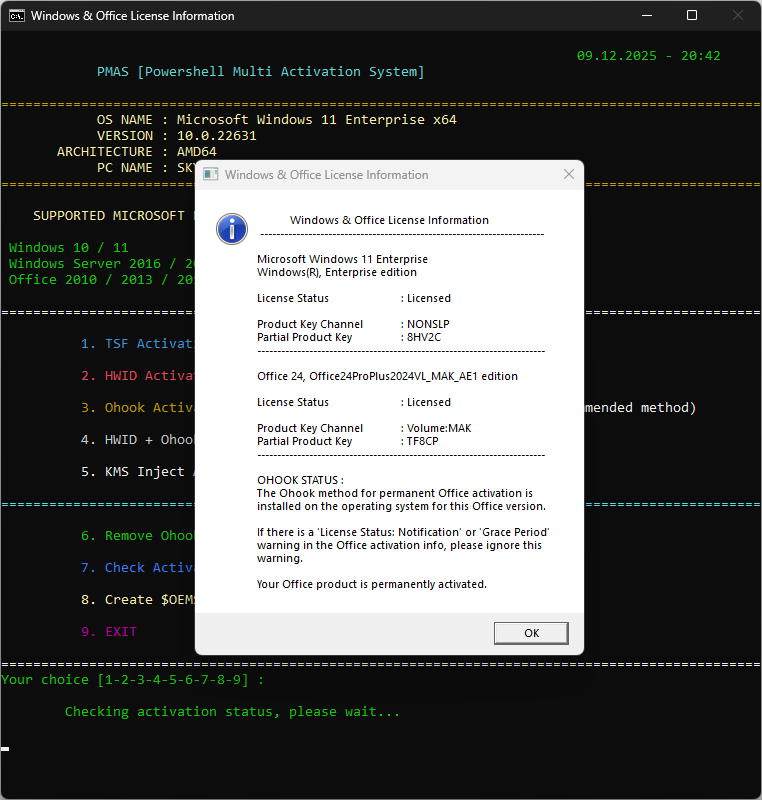Viewport: 762px width, 800px height.
Task: Click the '6. Remove Ohoo' menu line
Action: 137,536
